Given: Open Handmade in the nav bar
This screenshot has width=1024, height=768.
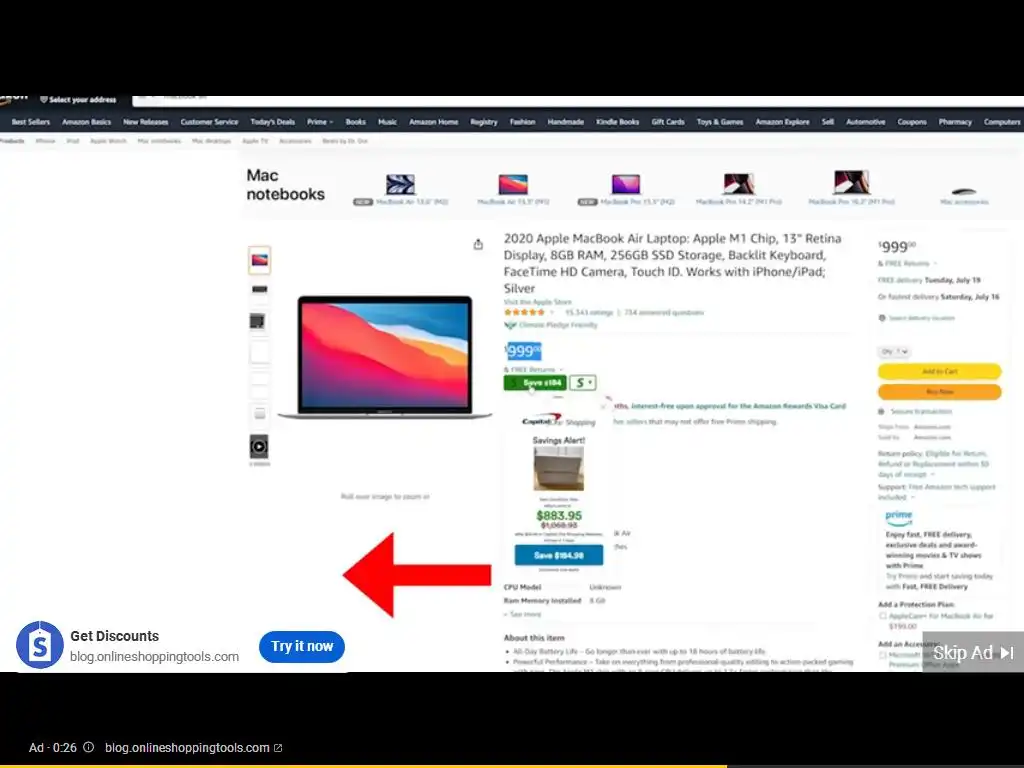Looking at the screenshot, I should click(566, 122).
